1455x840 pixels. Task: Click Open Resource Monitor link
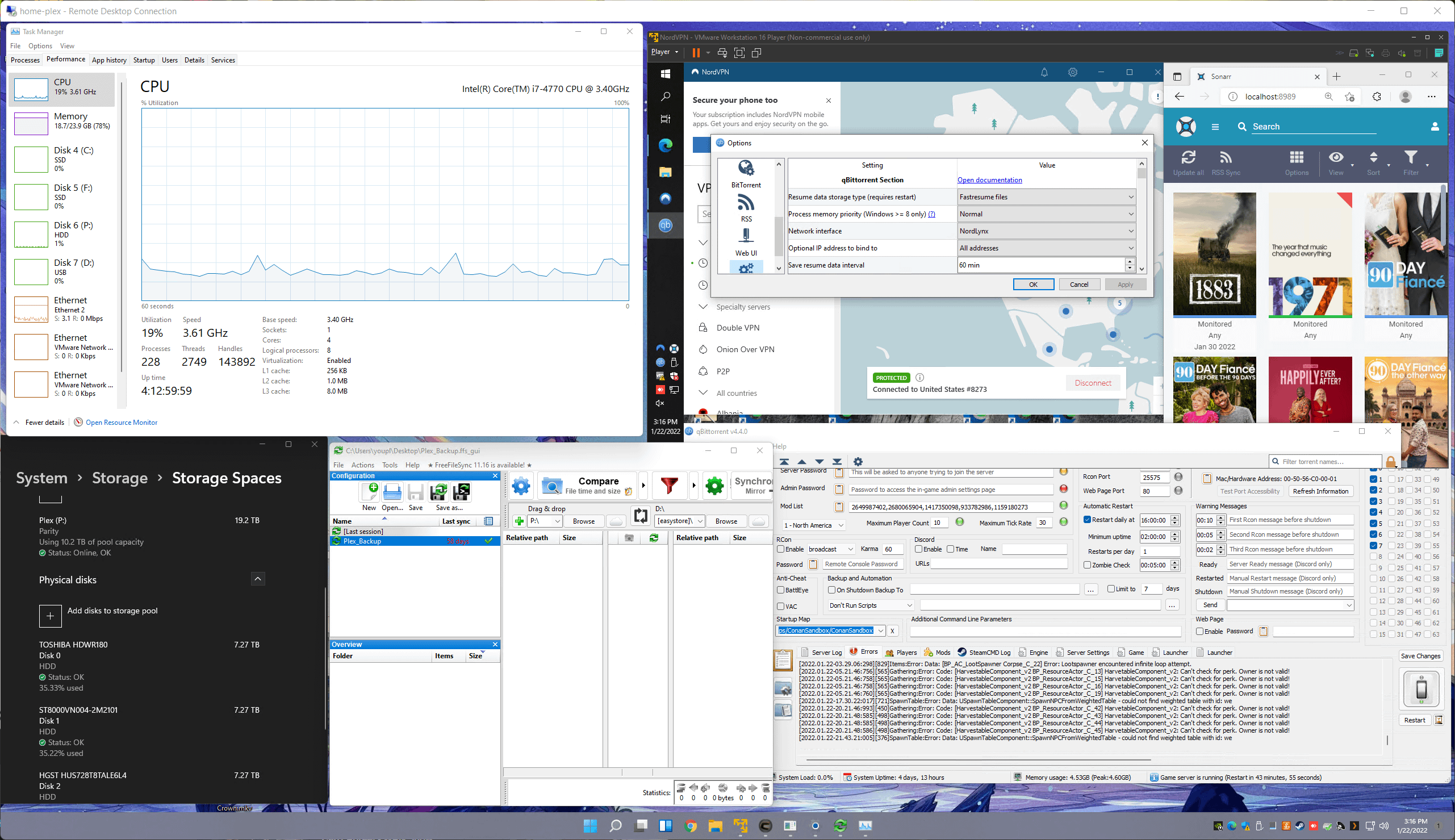[x=121, y=423]
